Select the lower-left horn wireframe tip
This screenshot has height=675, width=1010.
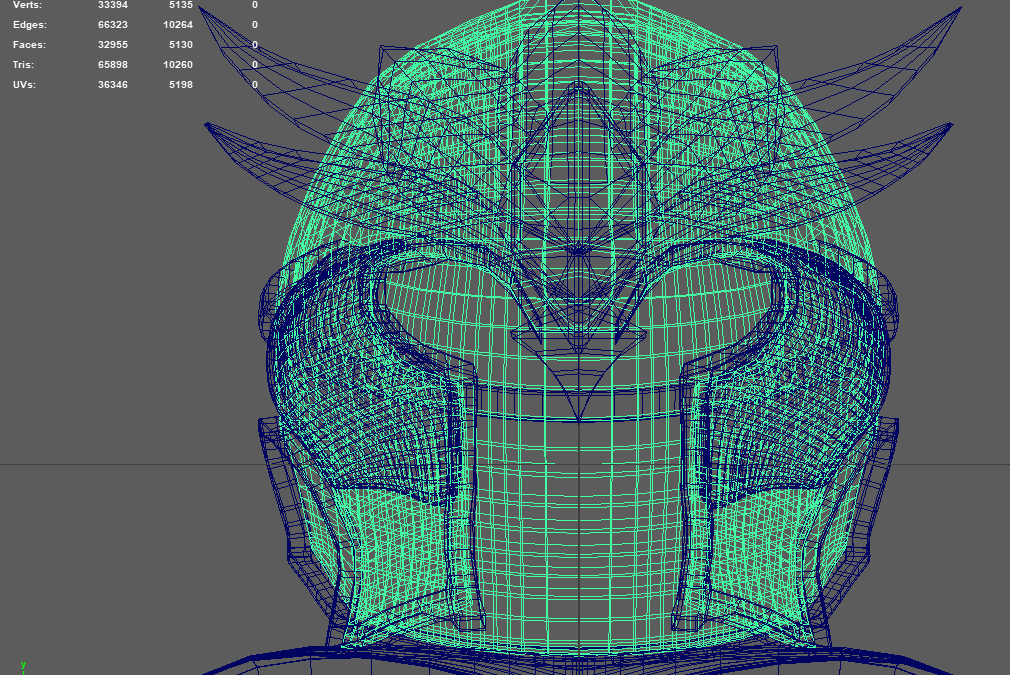(208, 125)
